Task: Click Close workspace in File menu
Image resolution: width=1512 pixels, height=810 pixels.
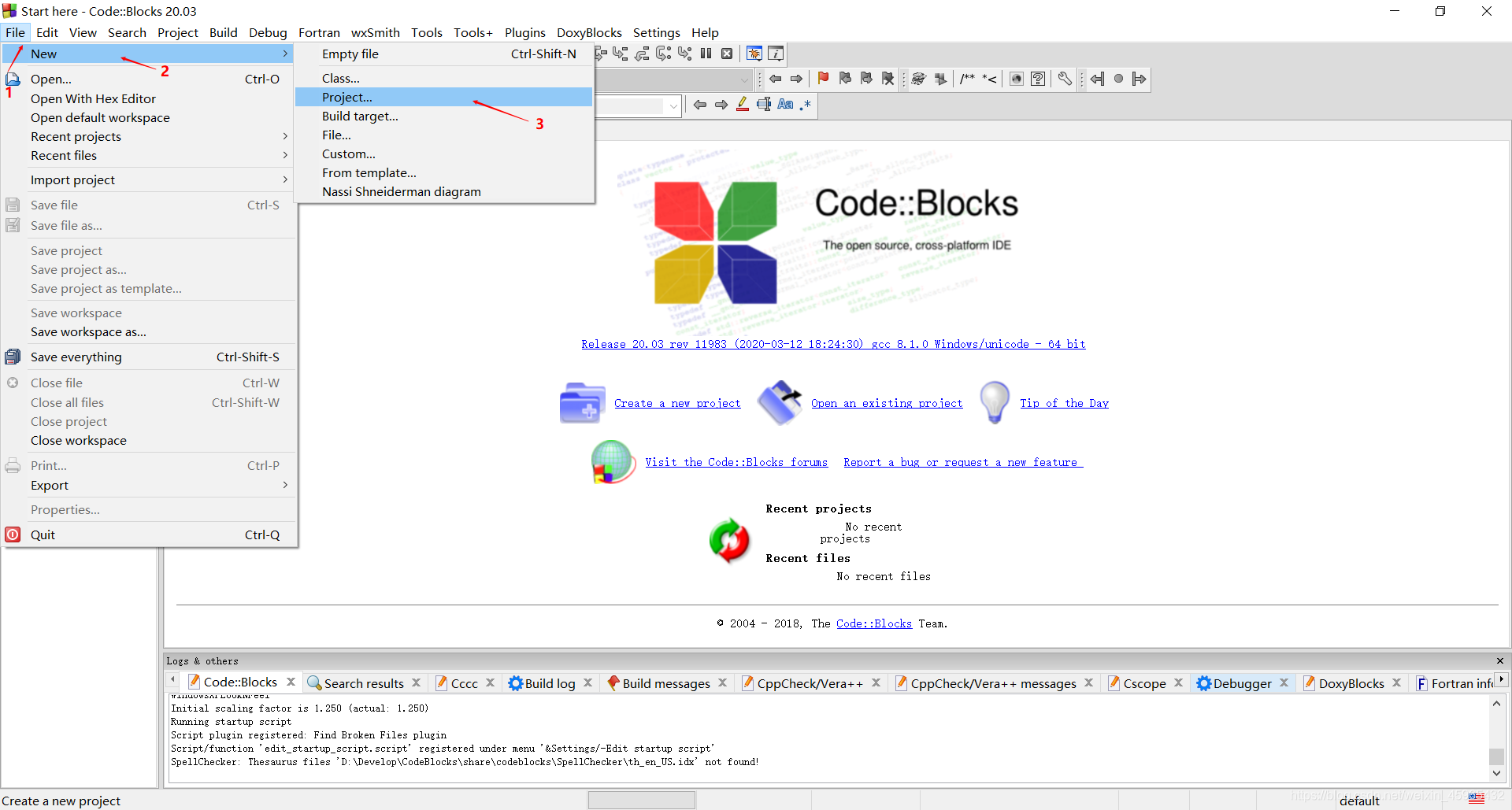Action: [148, 440]
